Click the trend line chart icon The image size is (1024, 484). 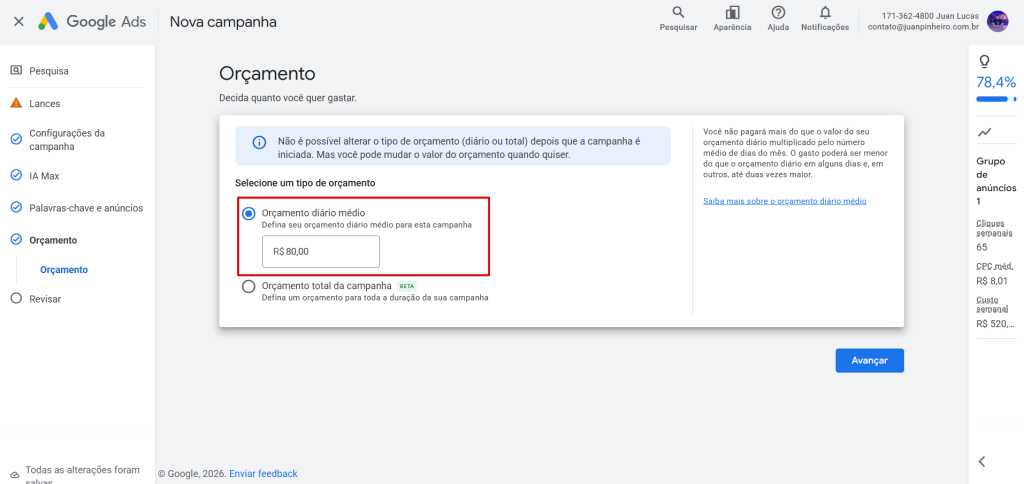pos(984,132)
